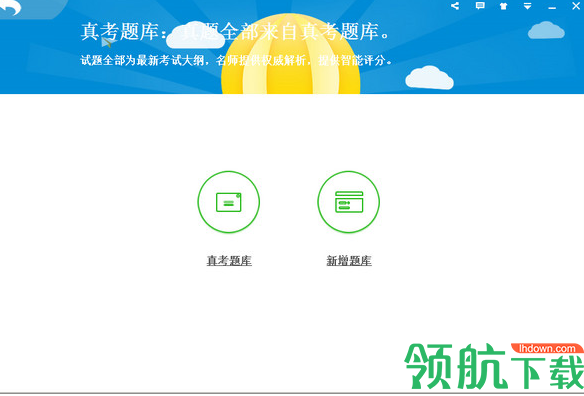Open the feedback message icon
The image size is (584, 396).
point(480,6)
